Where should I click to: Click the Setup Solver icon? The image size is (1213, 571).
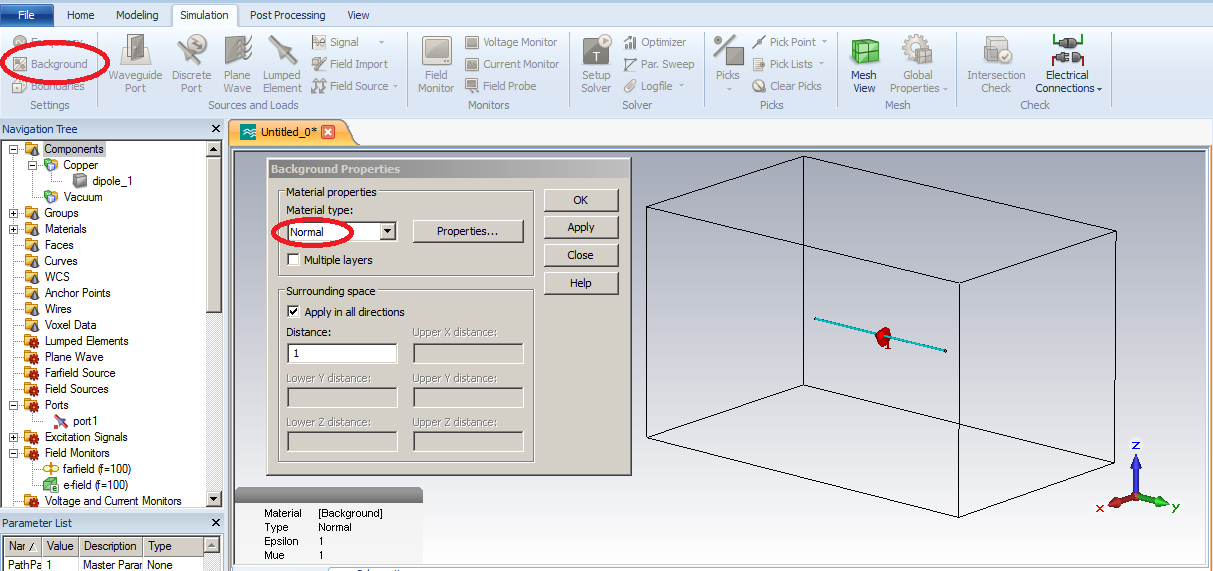(x=596, y=65)
